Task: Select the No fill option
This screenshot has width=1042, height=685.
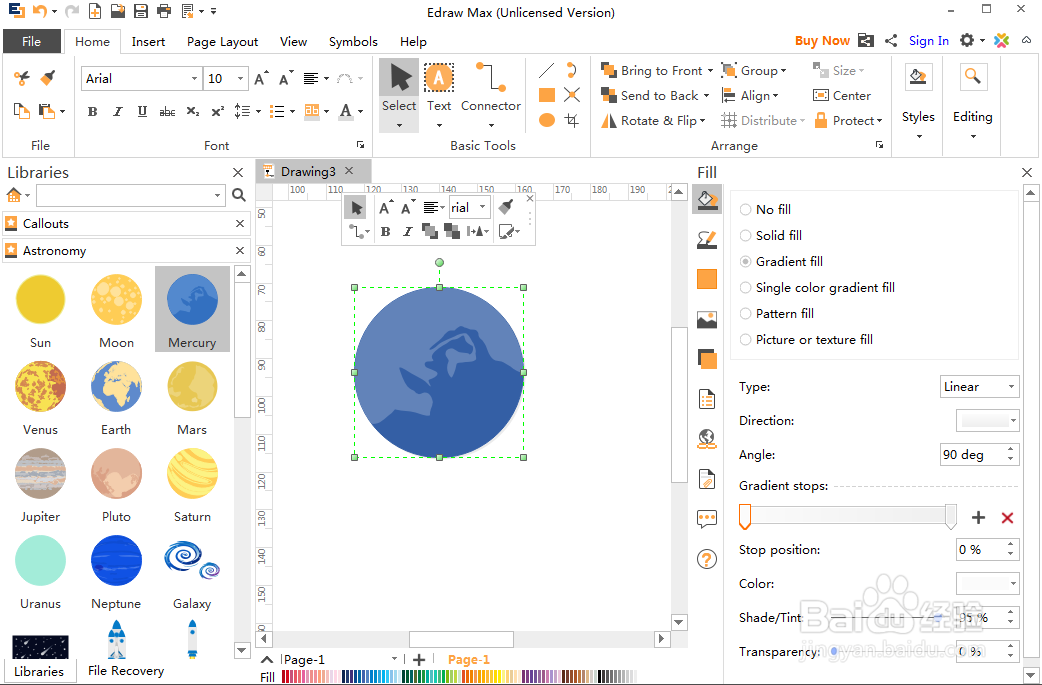Action: [765, 209]
